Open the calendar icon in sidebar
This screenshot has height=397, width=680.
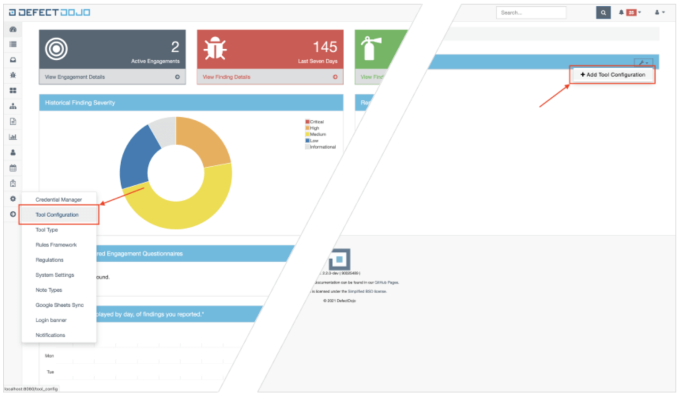[x=13, y=168]
